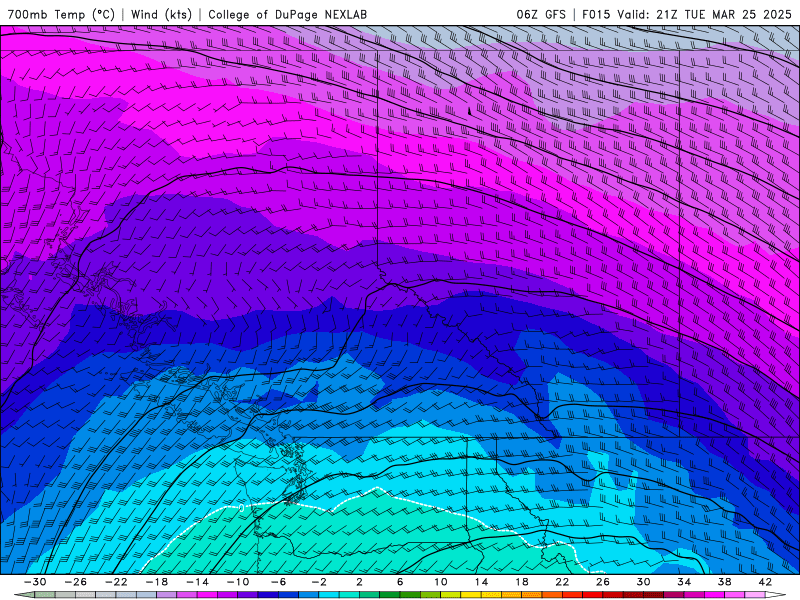
Task: Click the -26 colorbar label
Action: coord(76,582)
